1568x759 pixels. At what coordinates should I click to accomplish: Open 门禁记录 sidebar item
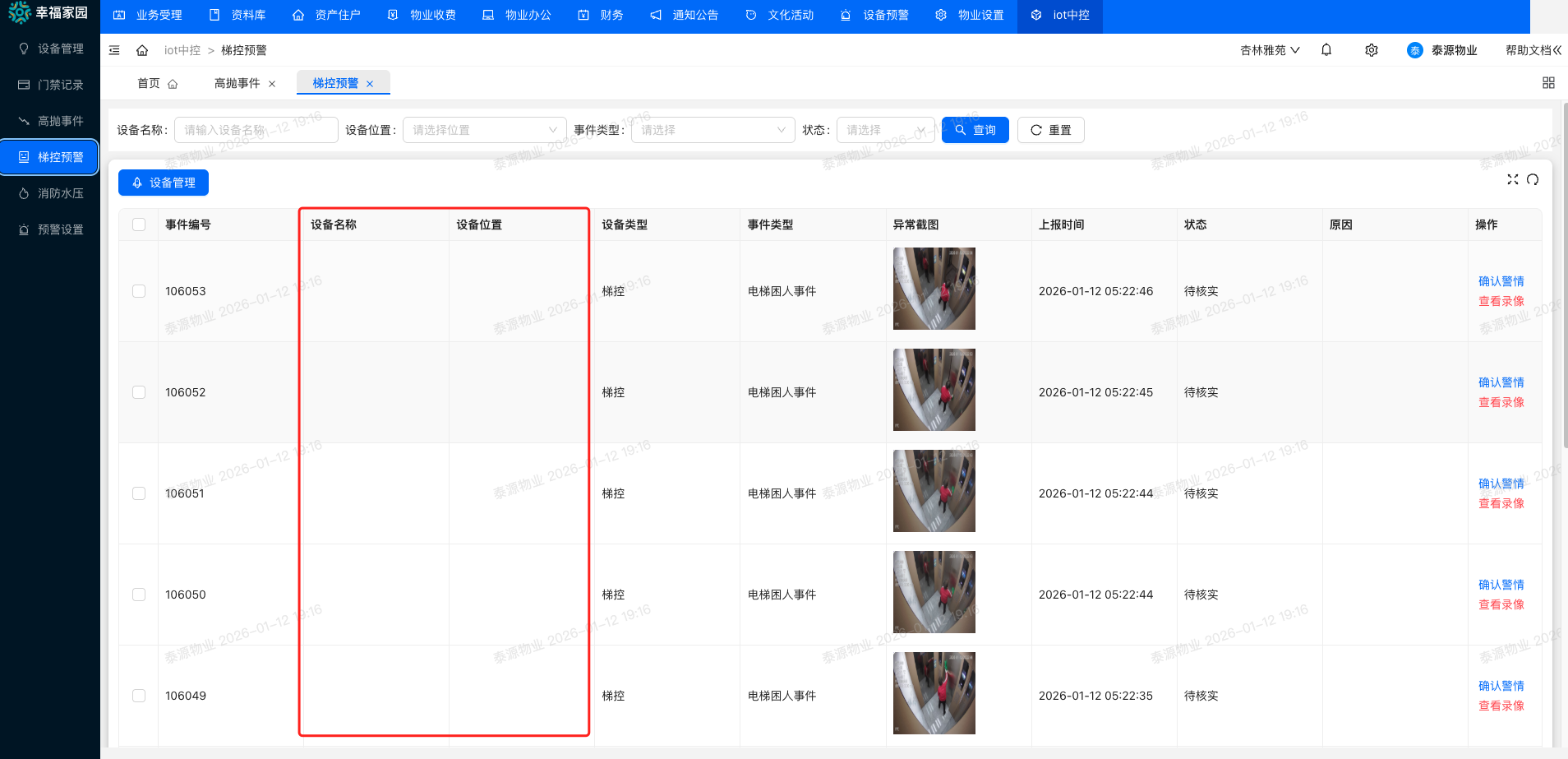pos(49,84)
